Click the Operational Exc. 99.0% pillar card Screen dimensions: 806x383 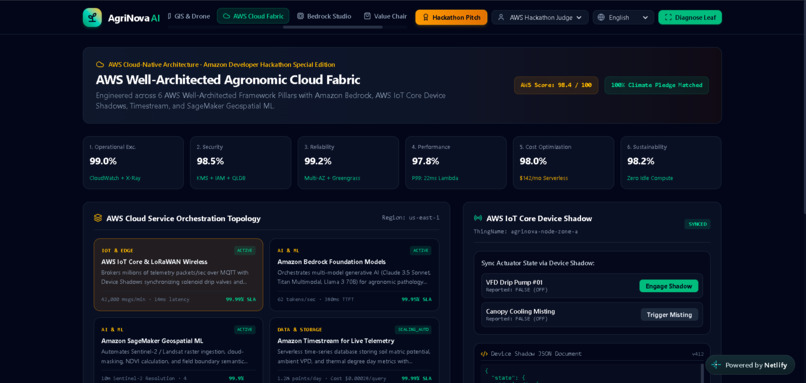133,162
